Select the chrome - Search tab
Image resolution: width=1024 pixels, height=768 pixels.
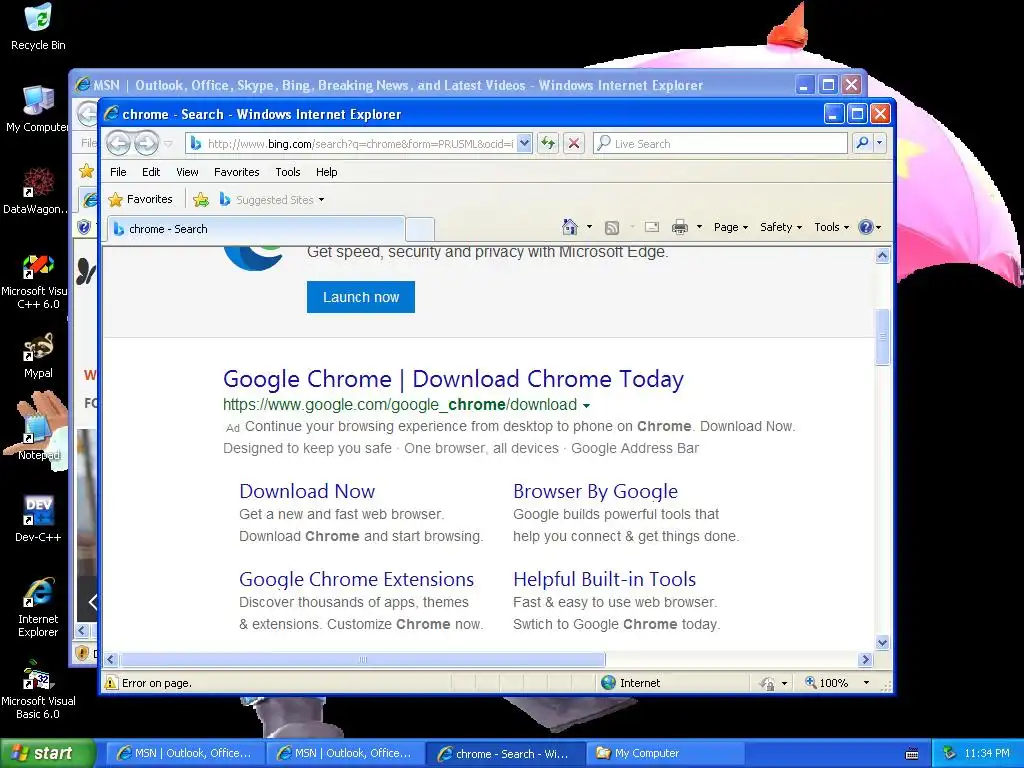255,229
